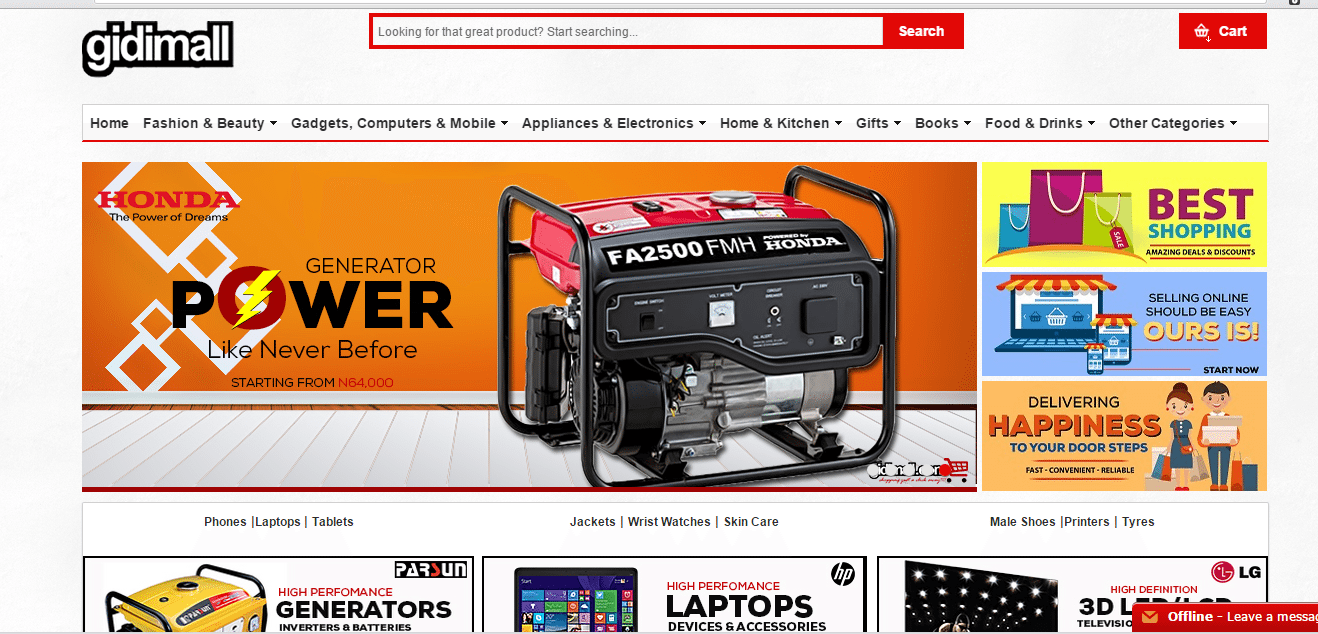Expand Fashion & Beauty dropdown menu
The image size is (1318, 634).
pyautogui.click(x=210, y=123)
